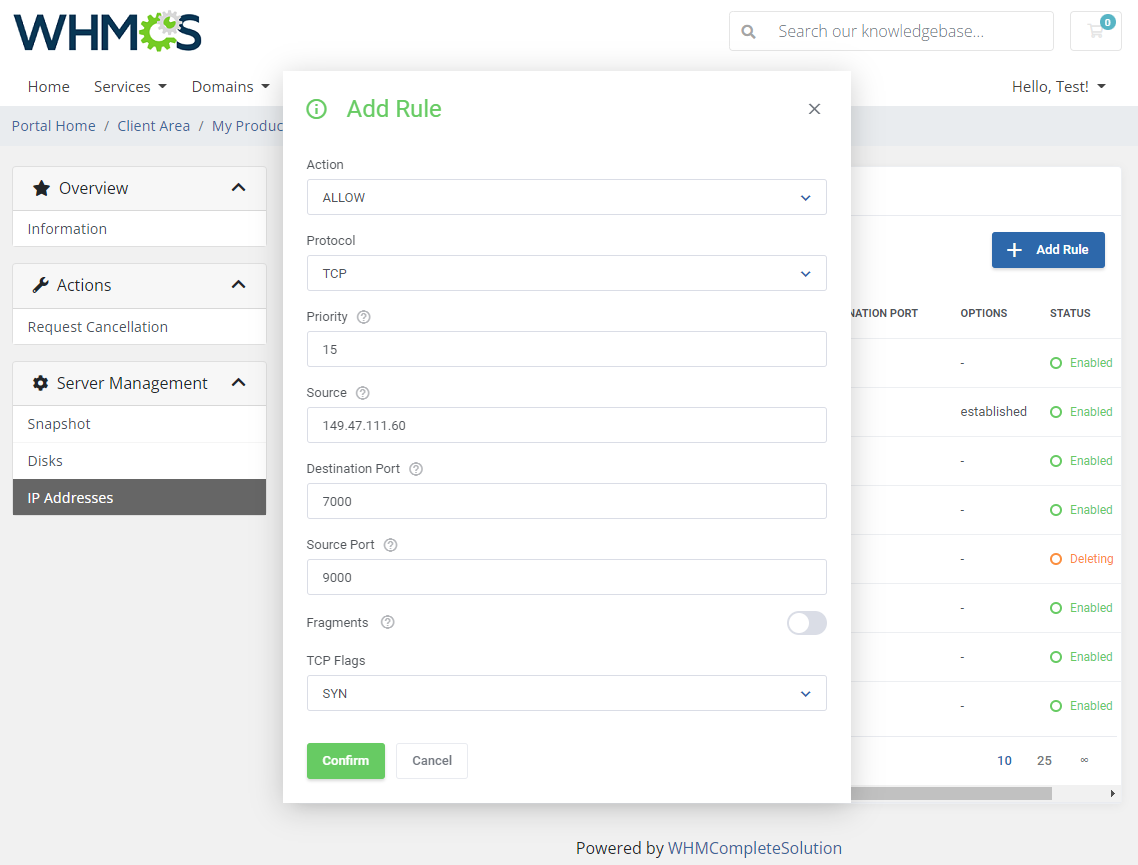
Task: Enable the Fragments toggle
Action: pos(807,622)
